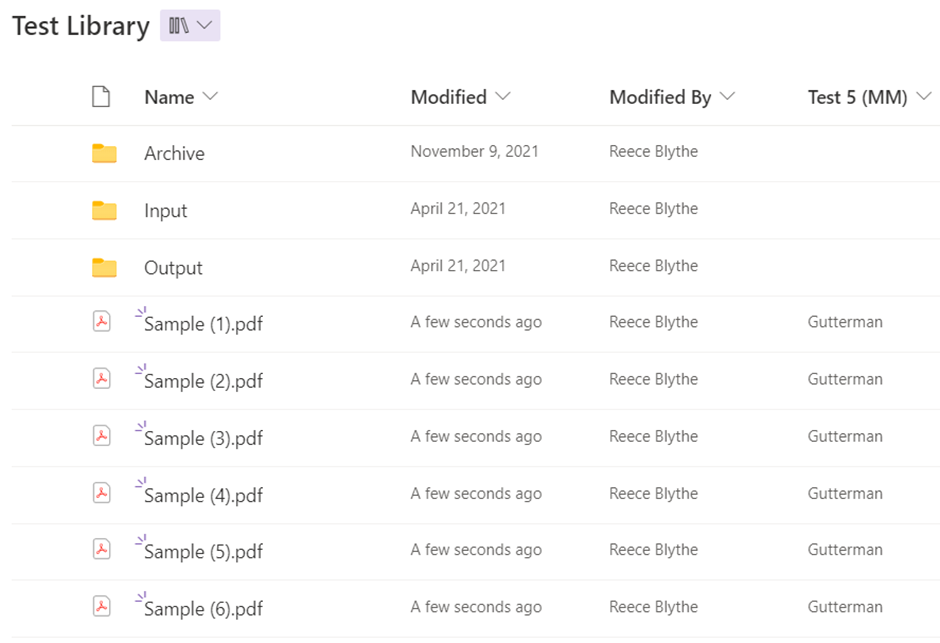Open the library view switcher icon
Viewport: 940px width, 643px height.
tap(189, 26)
